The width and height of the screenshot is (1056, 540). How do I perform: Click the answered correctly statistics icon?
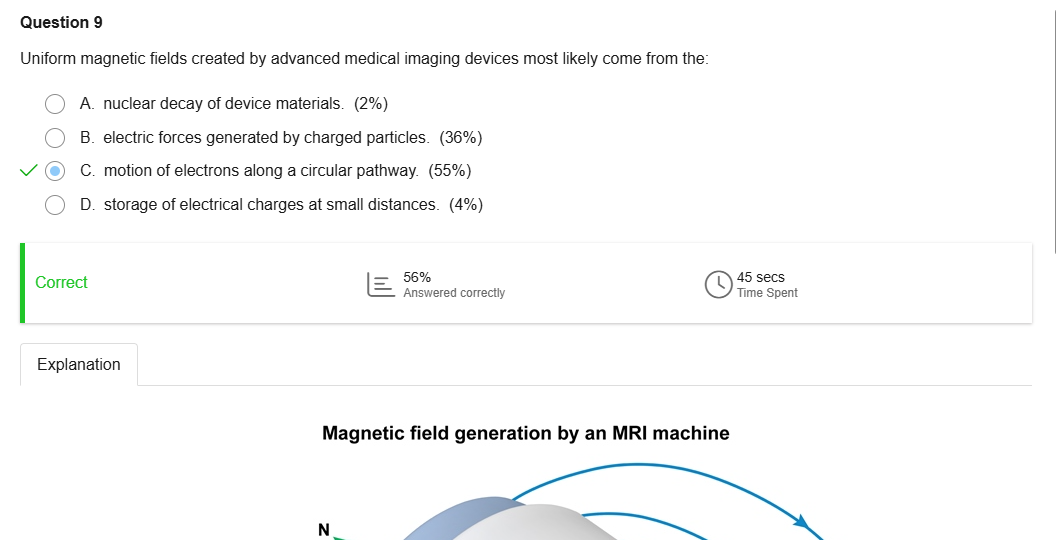click(x=381, y=285)
